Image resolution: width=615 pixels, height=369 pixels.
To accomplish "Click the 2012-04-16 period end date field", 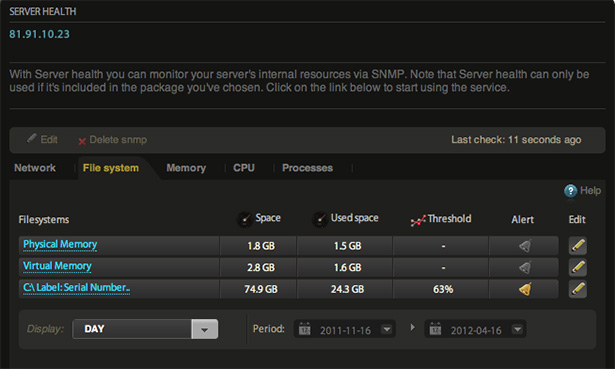I will 475,329.
